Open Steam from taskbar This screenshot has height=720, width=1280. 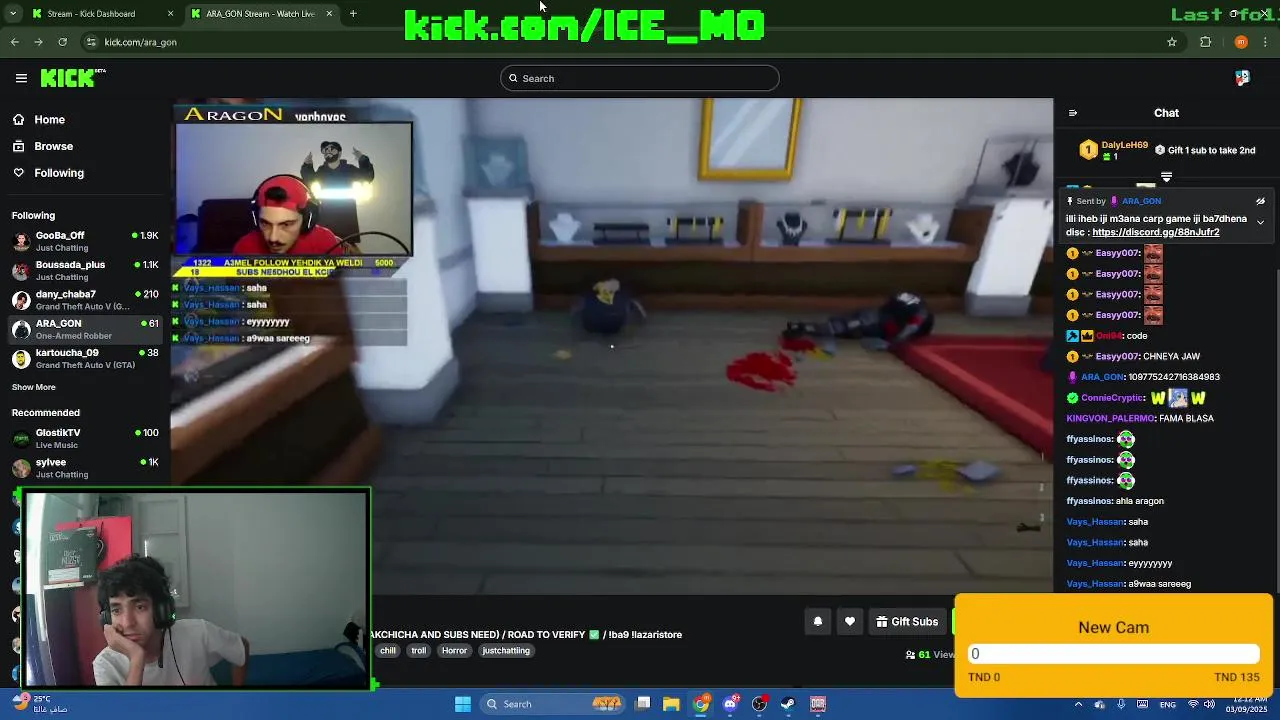pos(788,704)
